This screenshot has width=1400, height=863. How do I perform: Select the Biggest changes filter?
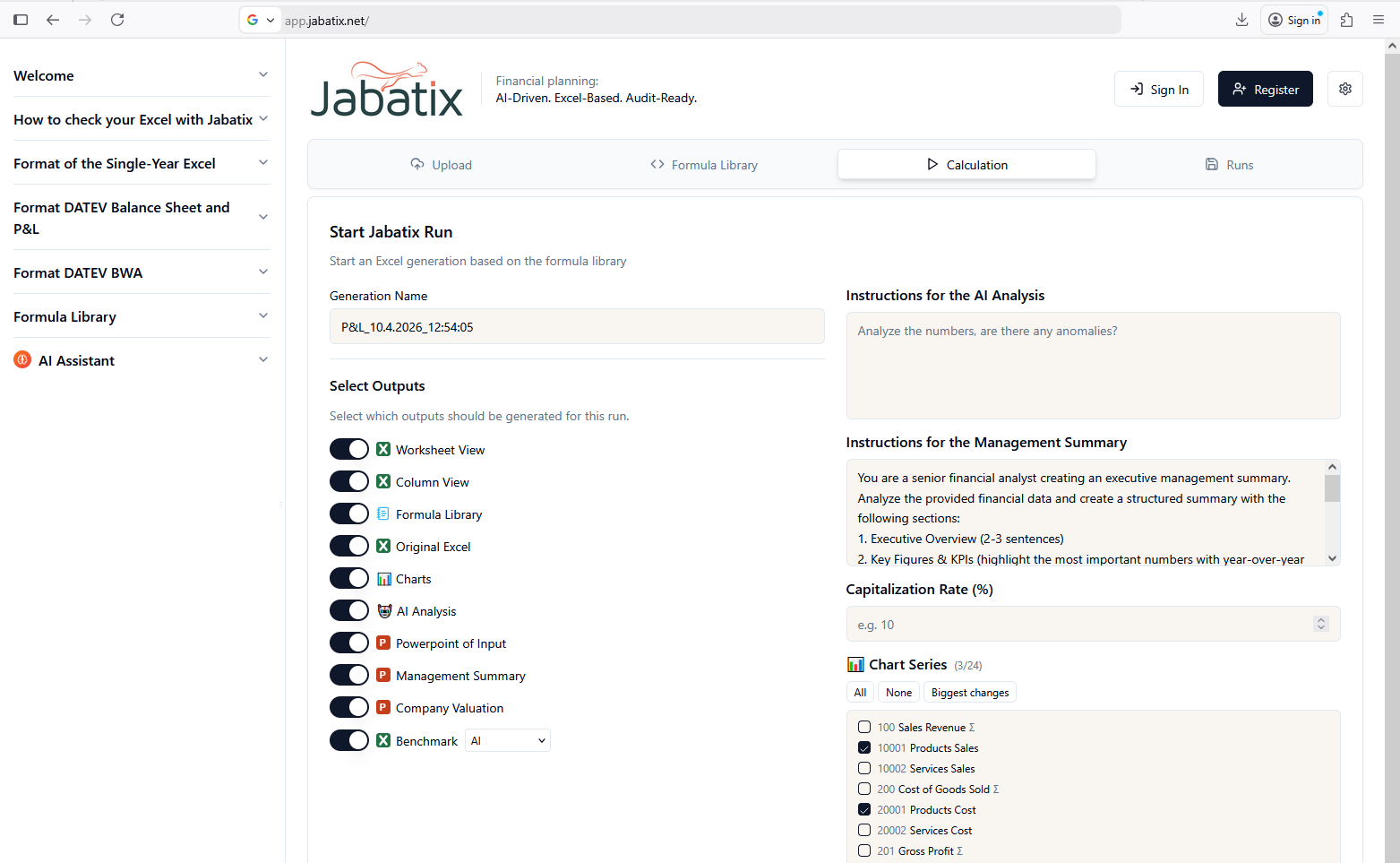pyautogui.click(x=969, y=692)
